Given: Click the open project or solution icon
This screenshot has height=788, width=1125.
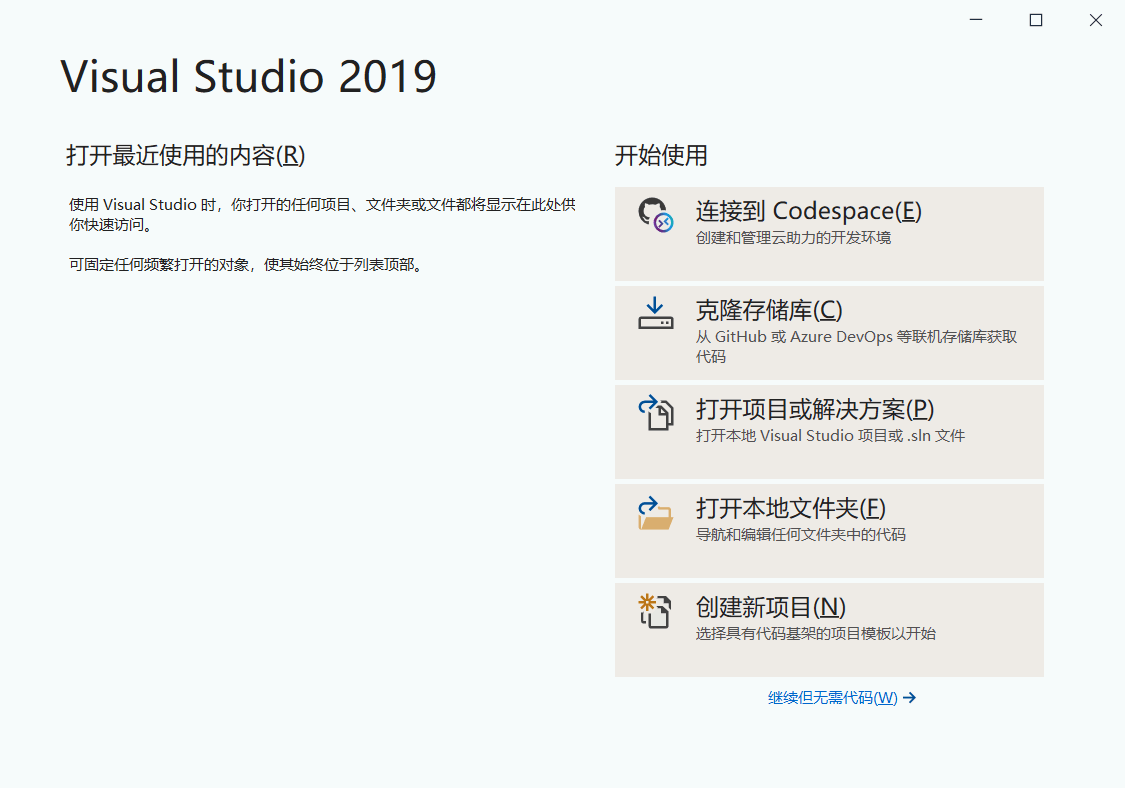Looking at the screenshot, I should point(656,413).
